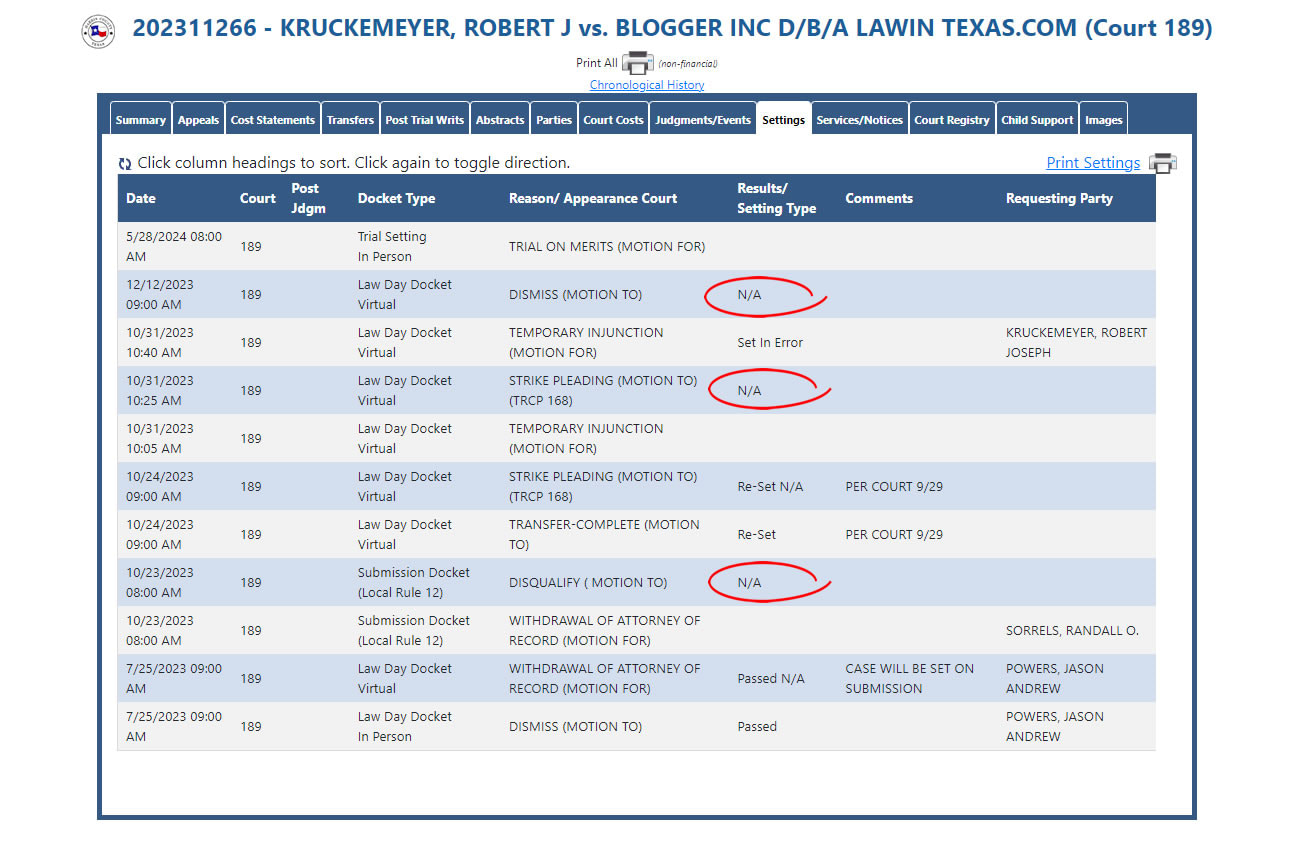Click DISQUALIFY ( MOTION TO) text
Screen dimensions: 1293x849
(588, 582)
